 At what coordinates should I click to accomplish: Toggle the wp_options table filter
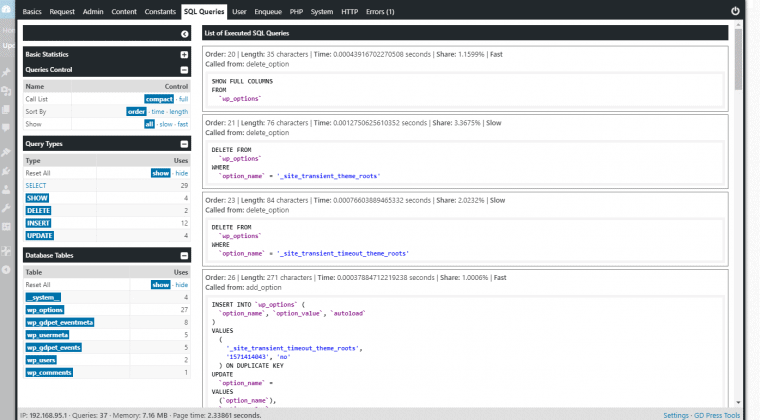coord(45,310)
